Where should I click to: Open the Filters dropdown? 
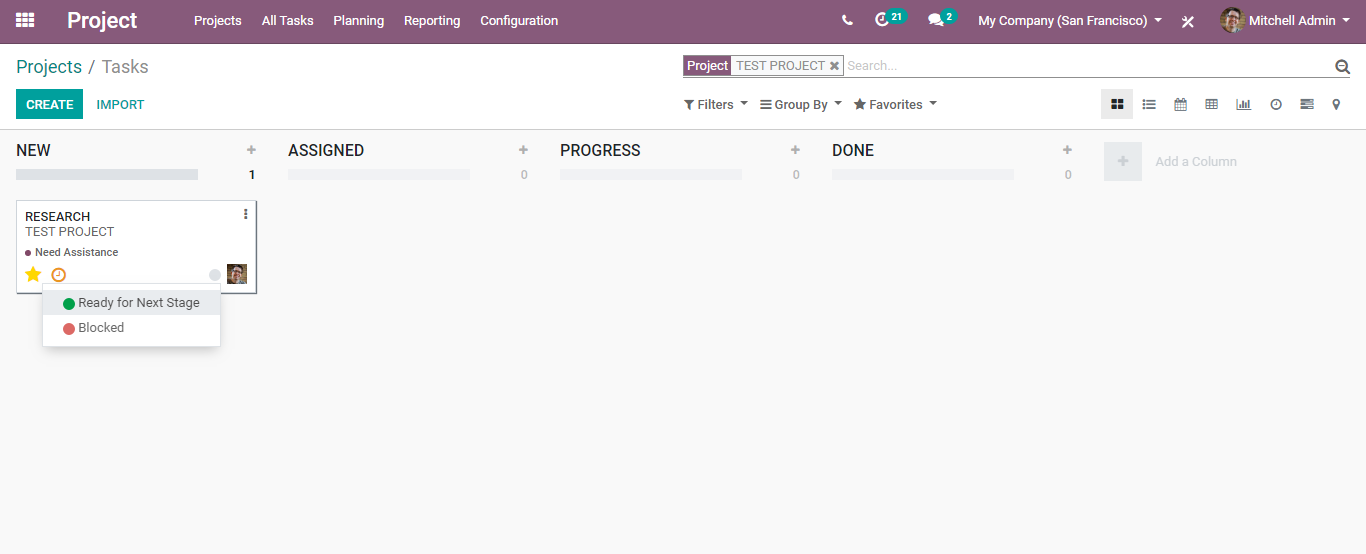(x=716, y=104)
